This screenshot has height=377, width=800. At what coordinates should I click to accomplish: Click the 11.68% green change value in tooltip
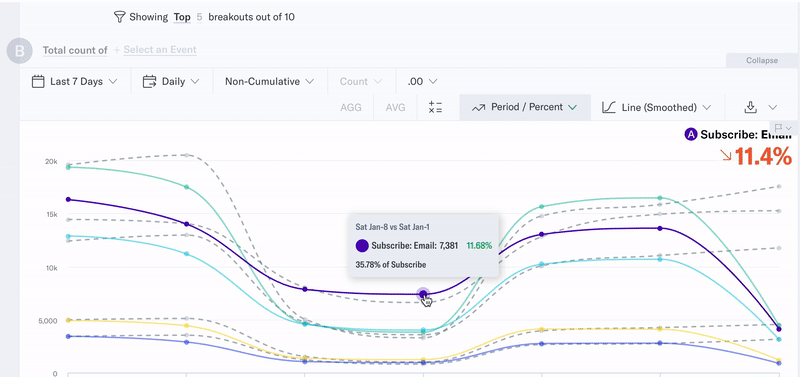point(479,246)
